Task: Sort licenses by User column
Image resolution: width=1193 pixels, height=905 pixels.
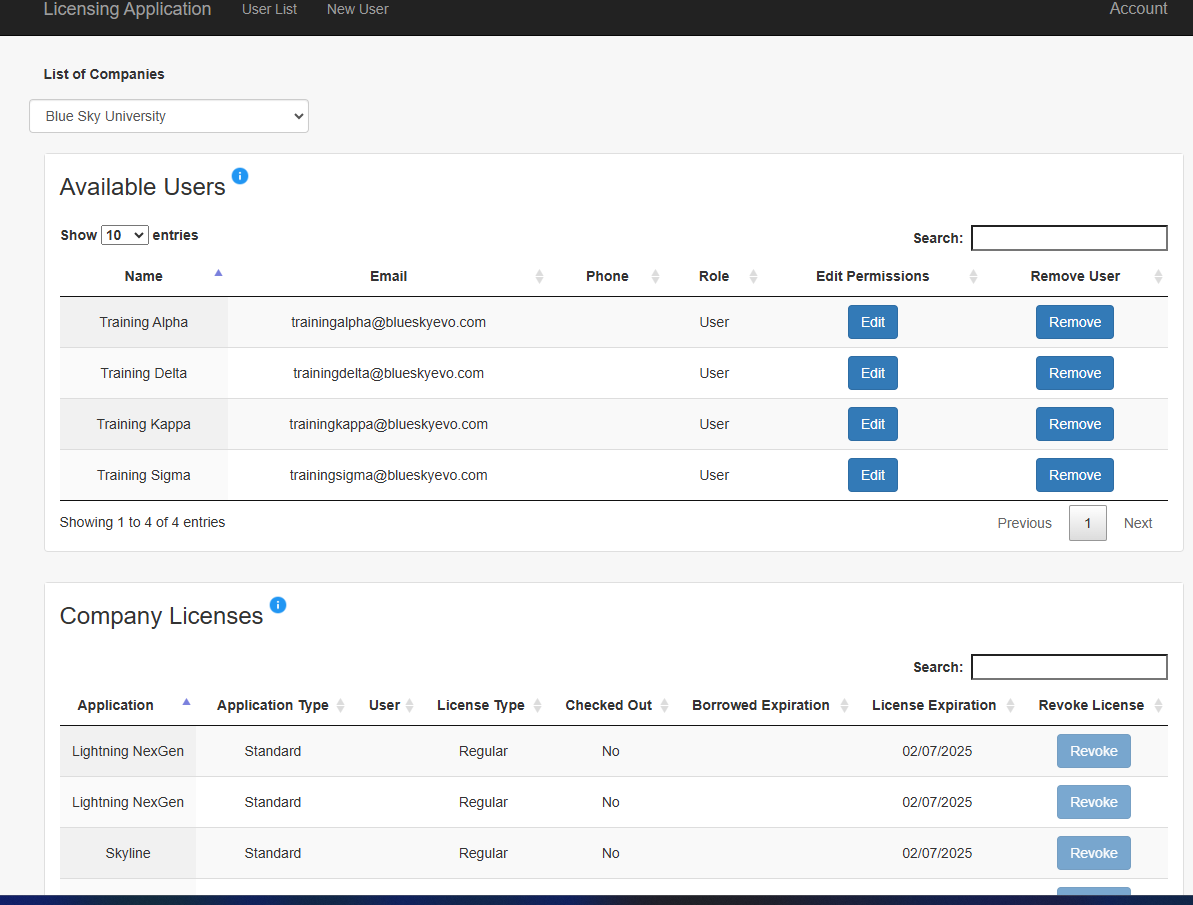Action: pyautogui.click(x=384, y=706)
